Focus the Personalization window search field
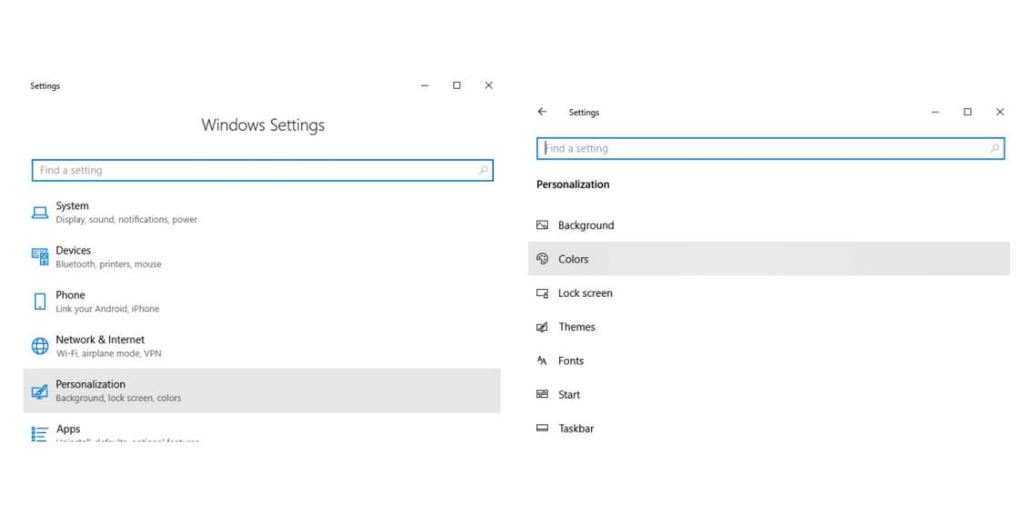This screenshot has width=1027, height=530. [x=760, y=149]
